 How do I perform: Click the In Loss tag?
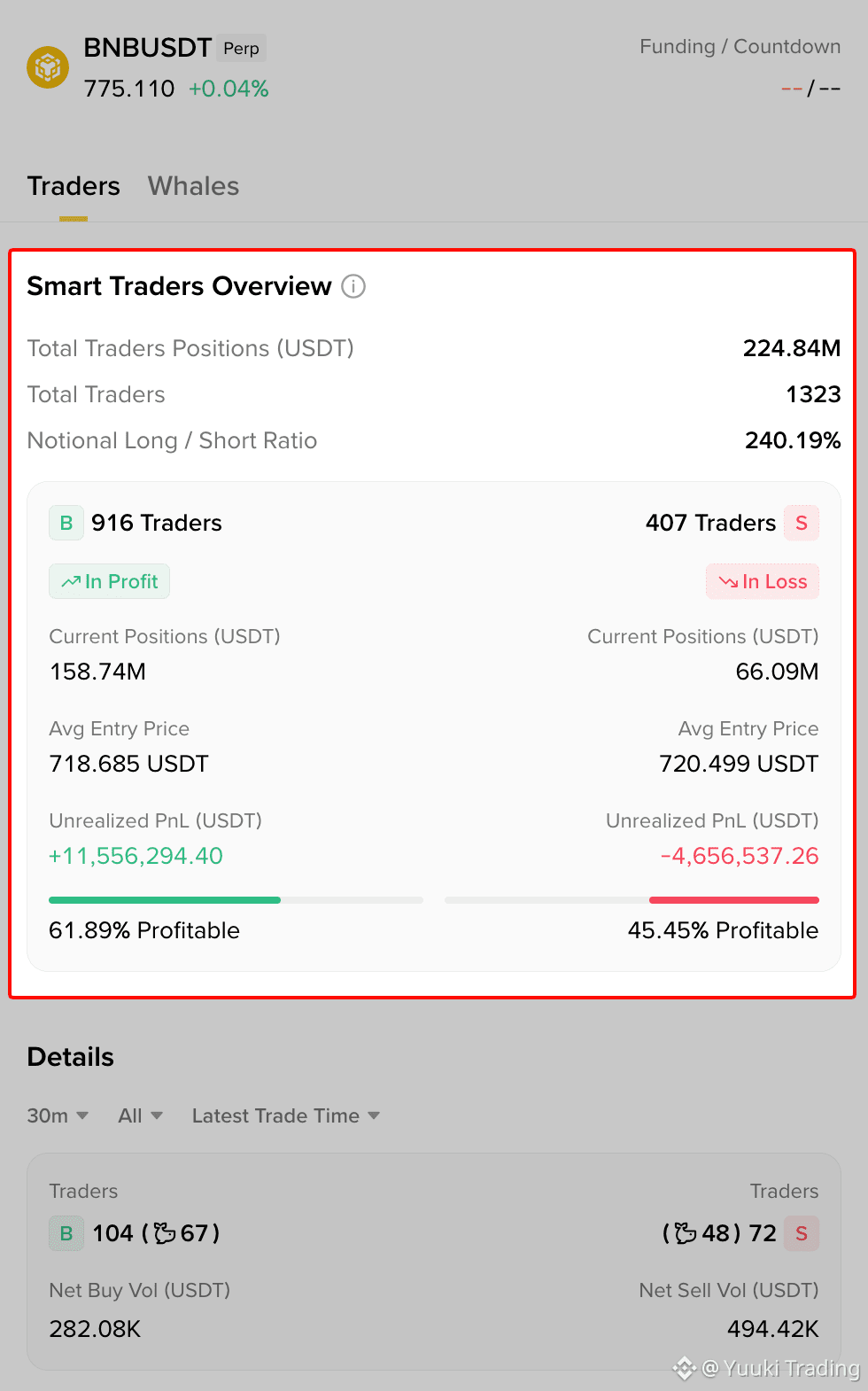point(763,581)
